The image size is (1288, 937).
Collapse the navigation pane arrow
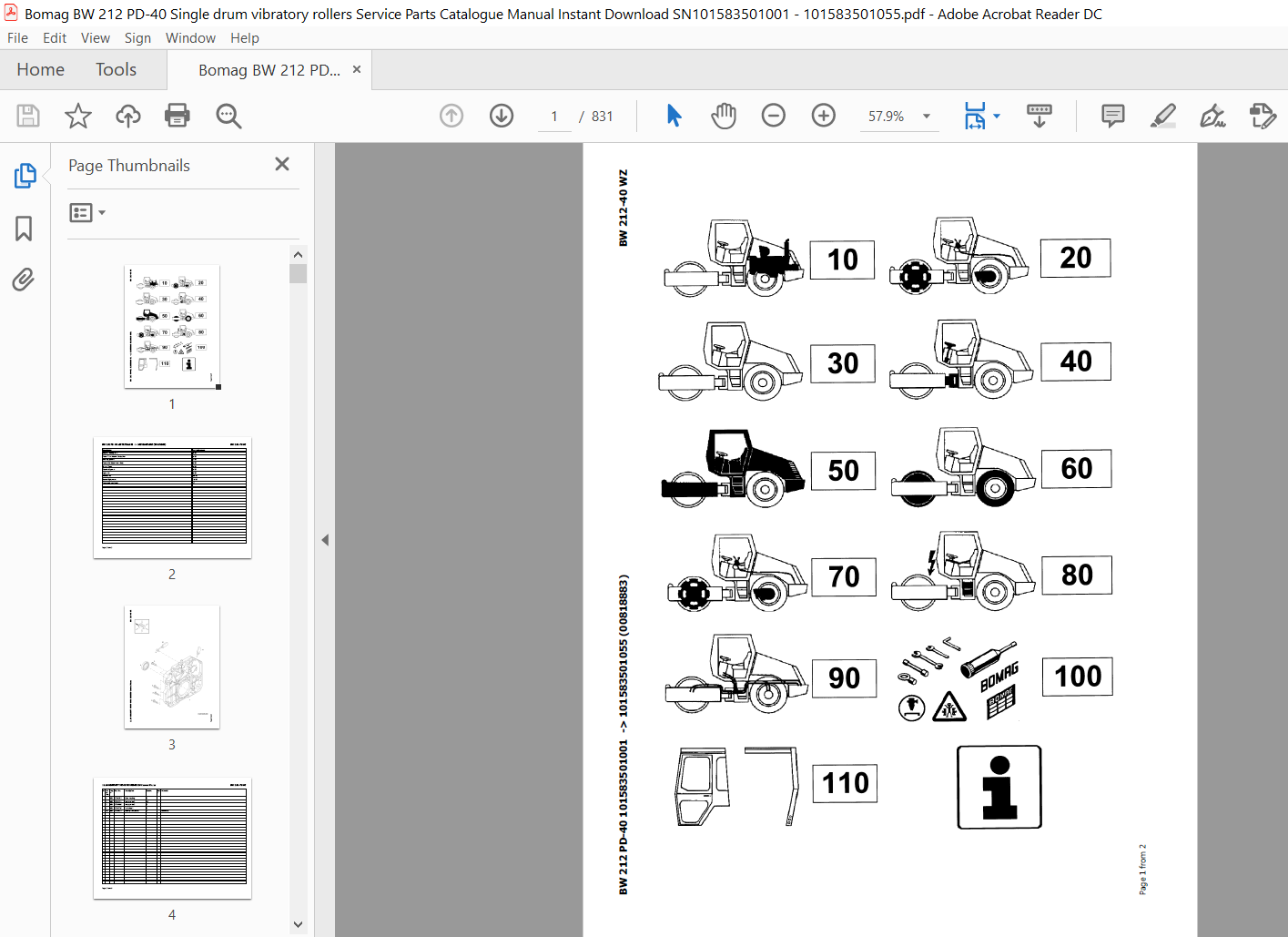click(325, 540)
